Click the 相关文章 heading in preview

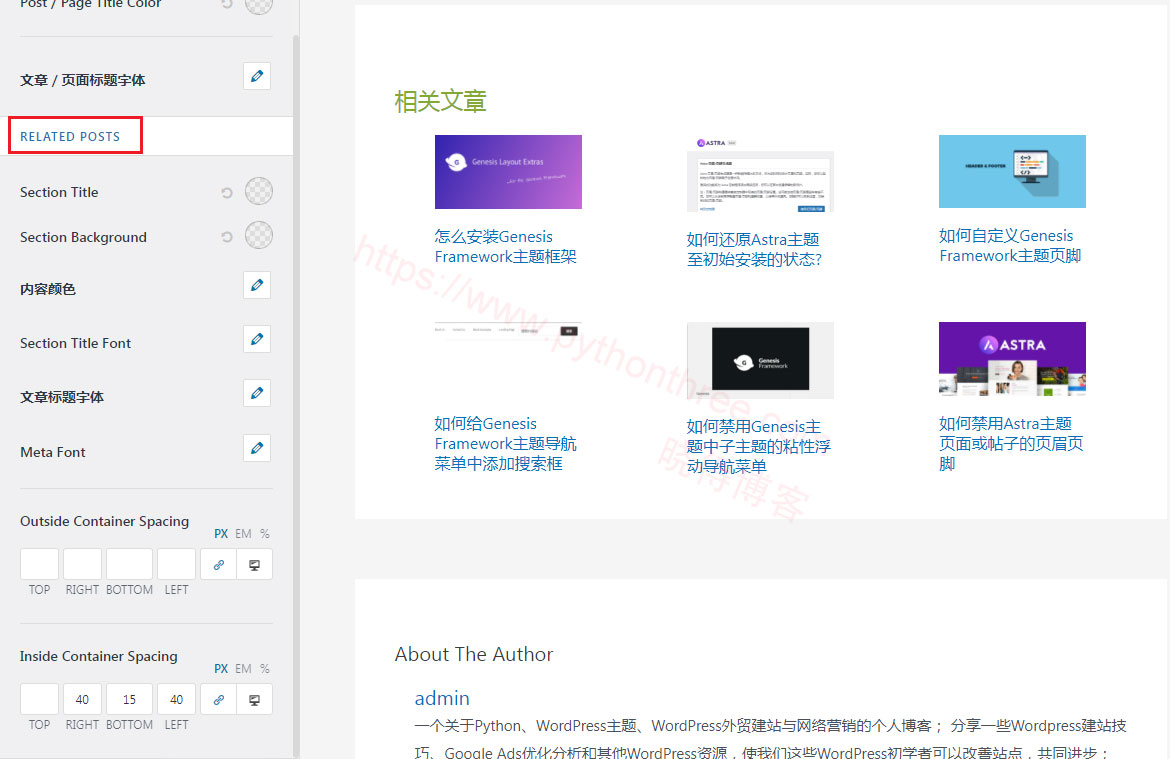pyautogui.click(x=440, y=101)
